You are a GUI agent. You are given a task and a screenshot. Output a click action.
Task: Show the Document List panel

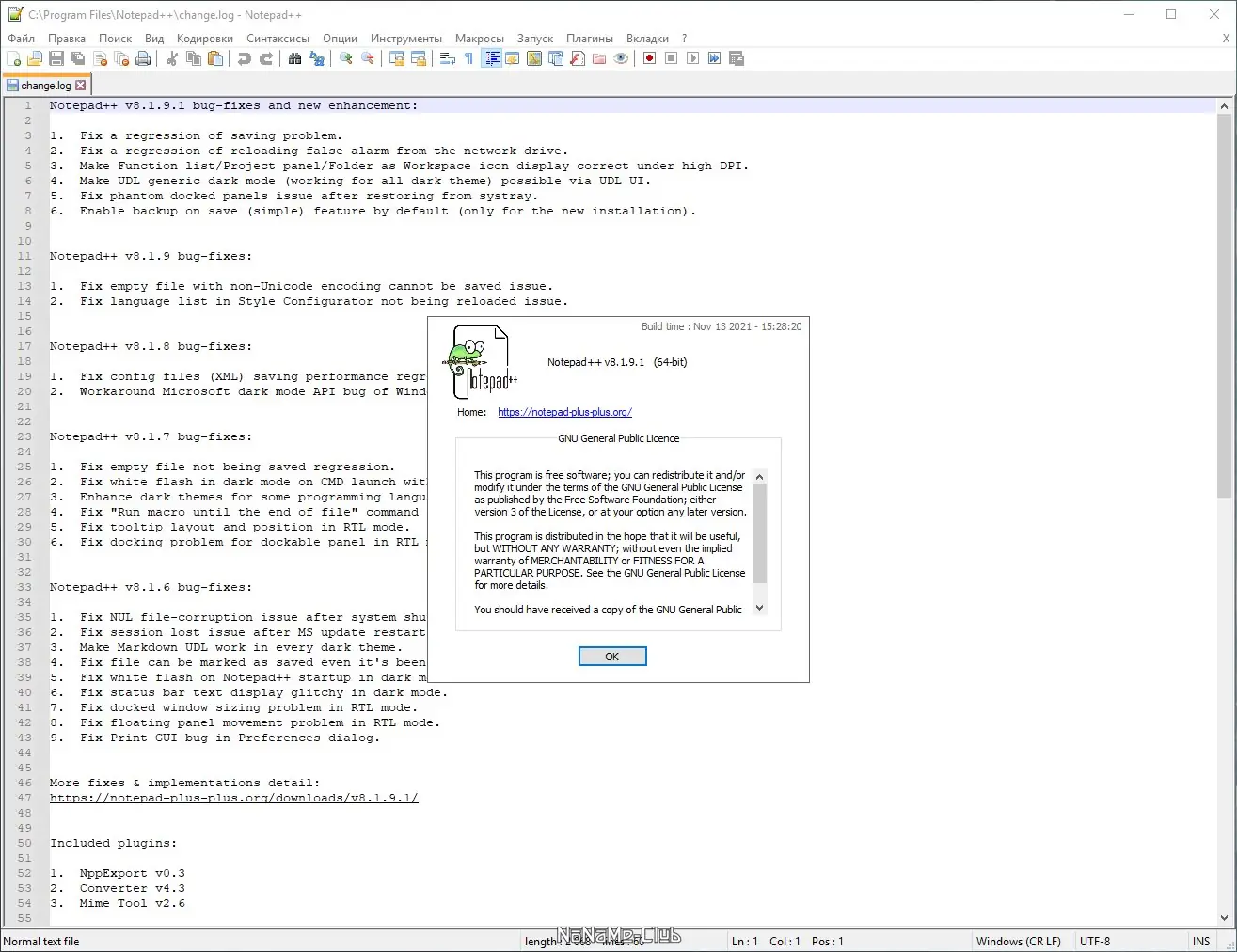pos(556,58)
